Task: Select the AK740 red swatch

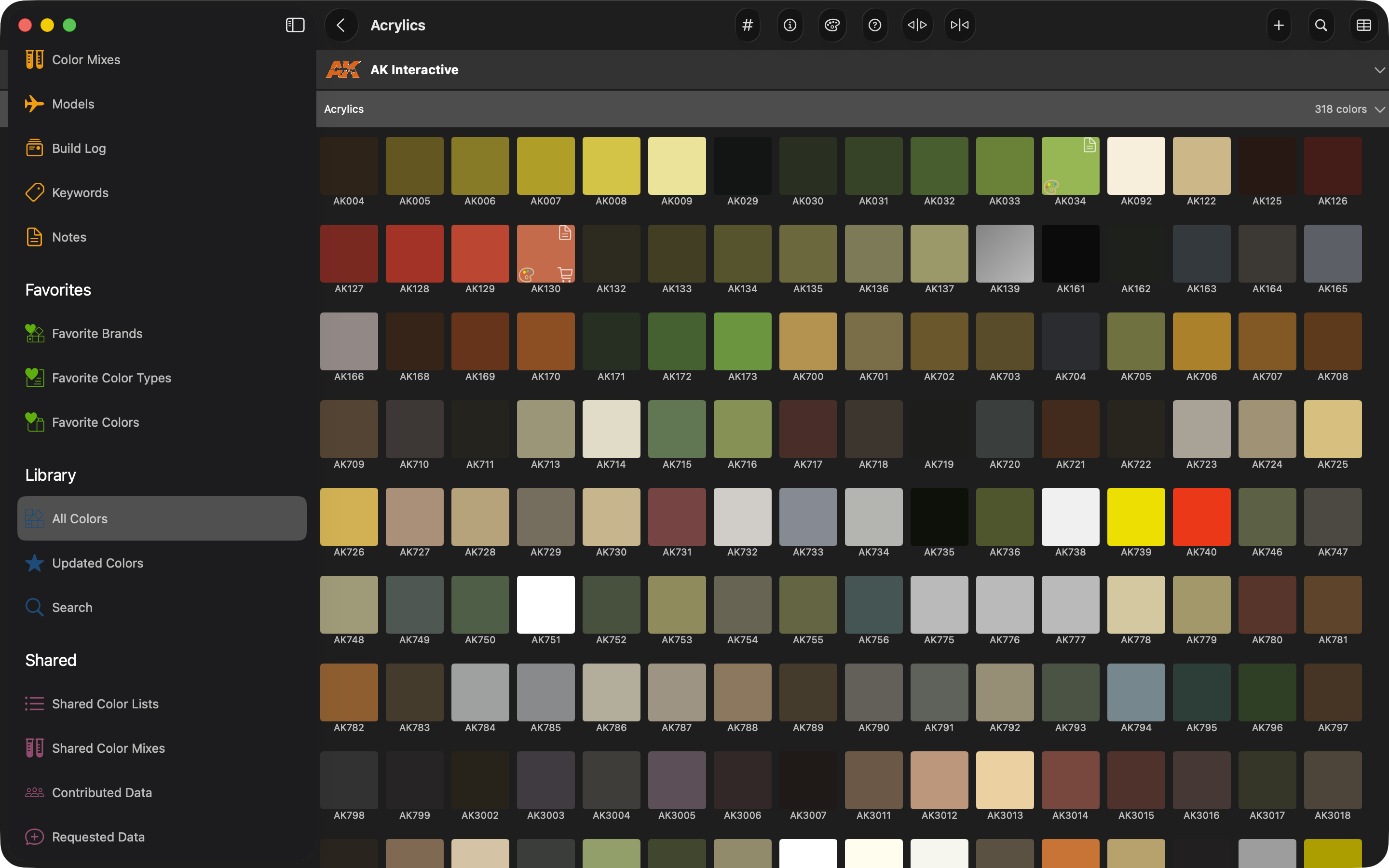Action: [1201, 516]
